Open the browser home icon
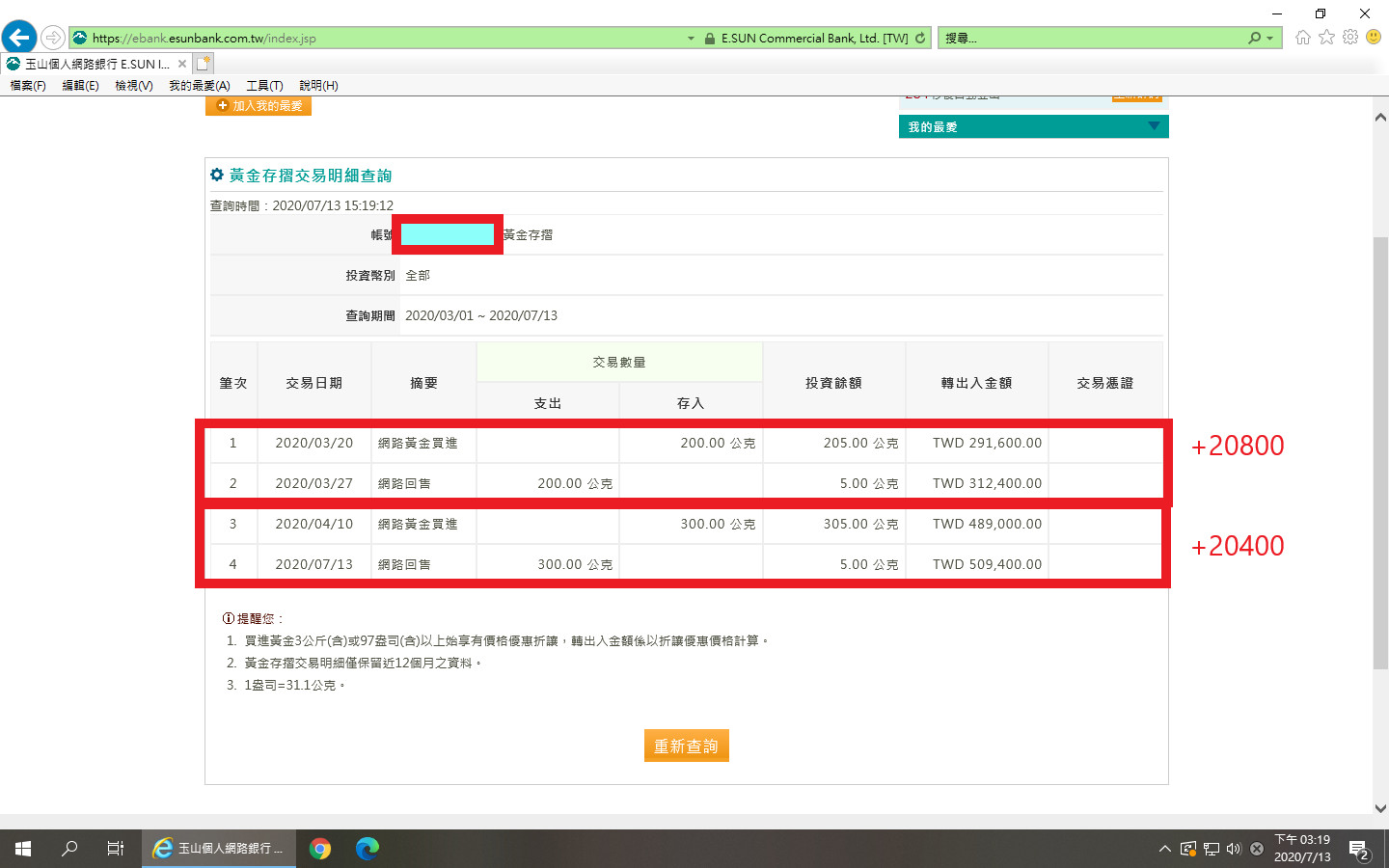 point(1303,38)
